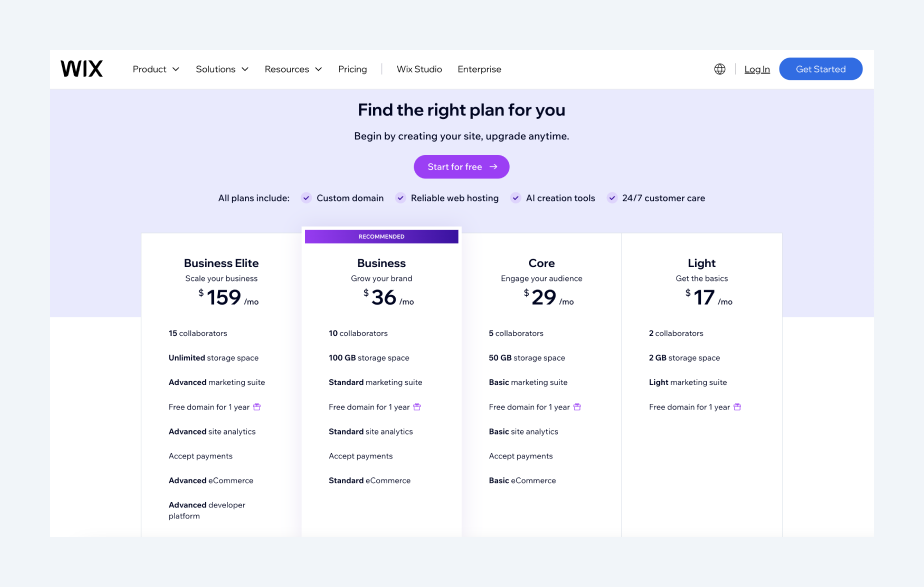
Task: Click 'Standard site analytics' feature
Action: click(x=370, y=431)
